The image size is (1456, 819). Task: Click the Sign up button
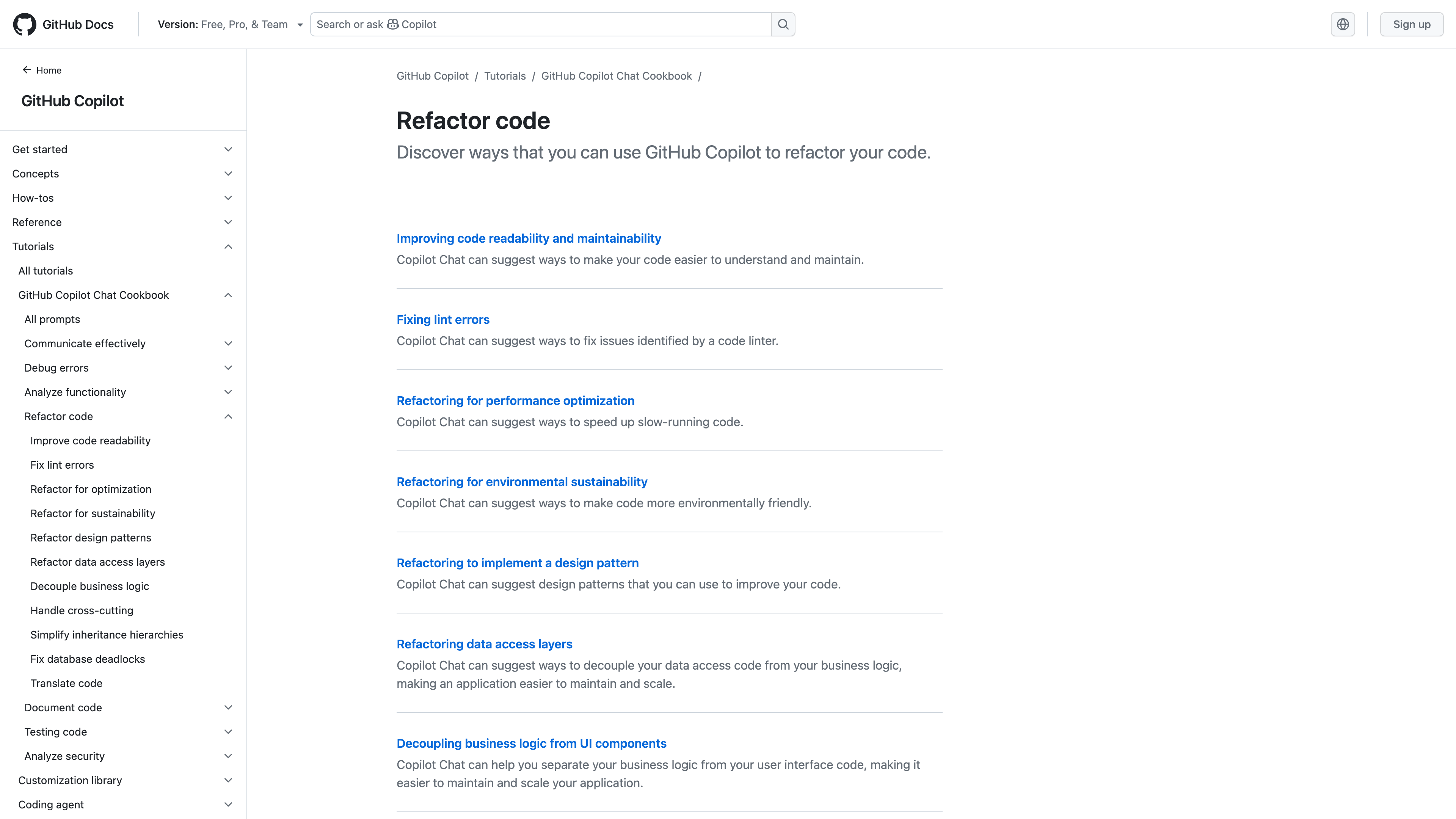pyautogui.click(x=1411, y=24)
